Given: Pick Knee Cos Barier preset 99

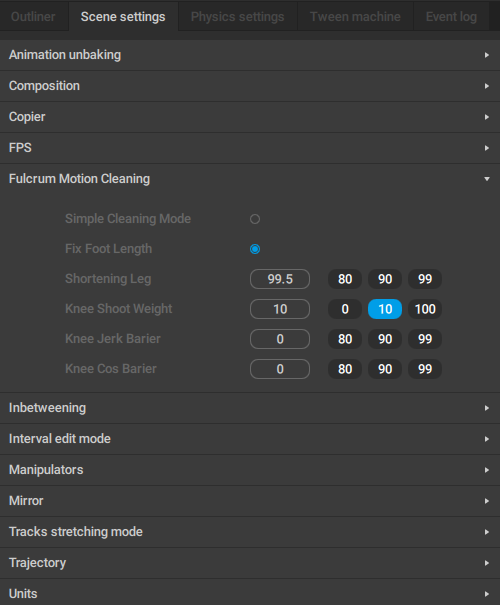Looking at the screenshot, I should (425, 369).
